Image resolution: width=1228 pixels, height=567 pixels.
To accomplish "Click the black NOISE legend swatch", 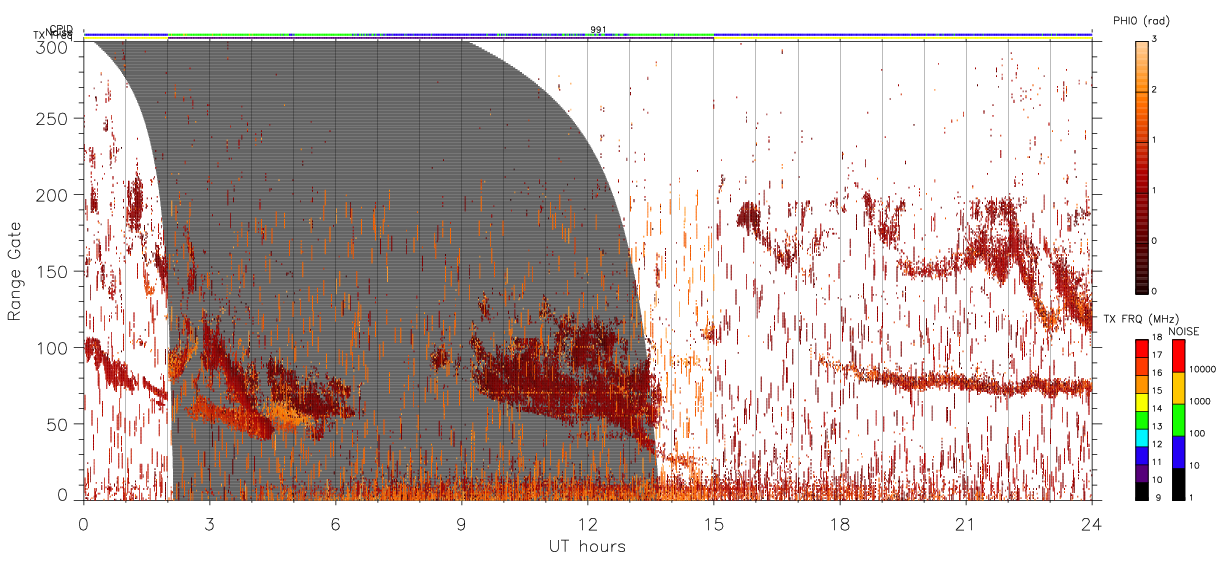I will tap(1179, 483).
